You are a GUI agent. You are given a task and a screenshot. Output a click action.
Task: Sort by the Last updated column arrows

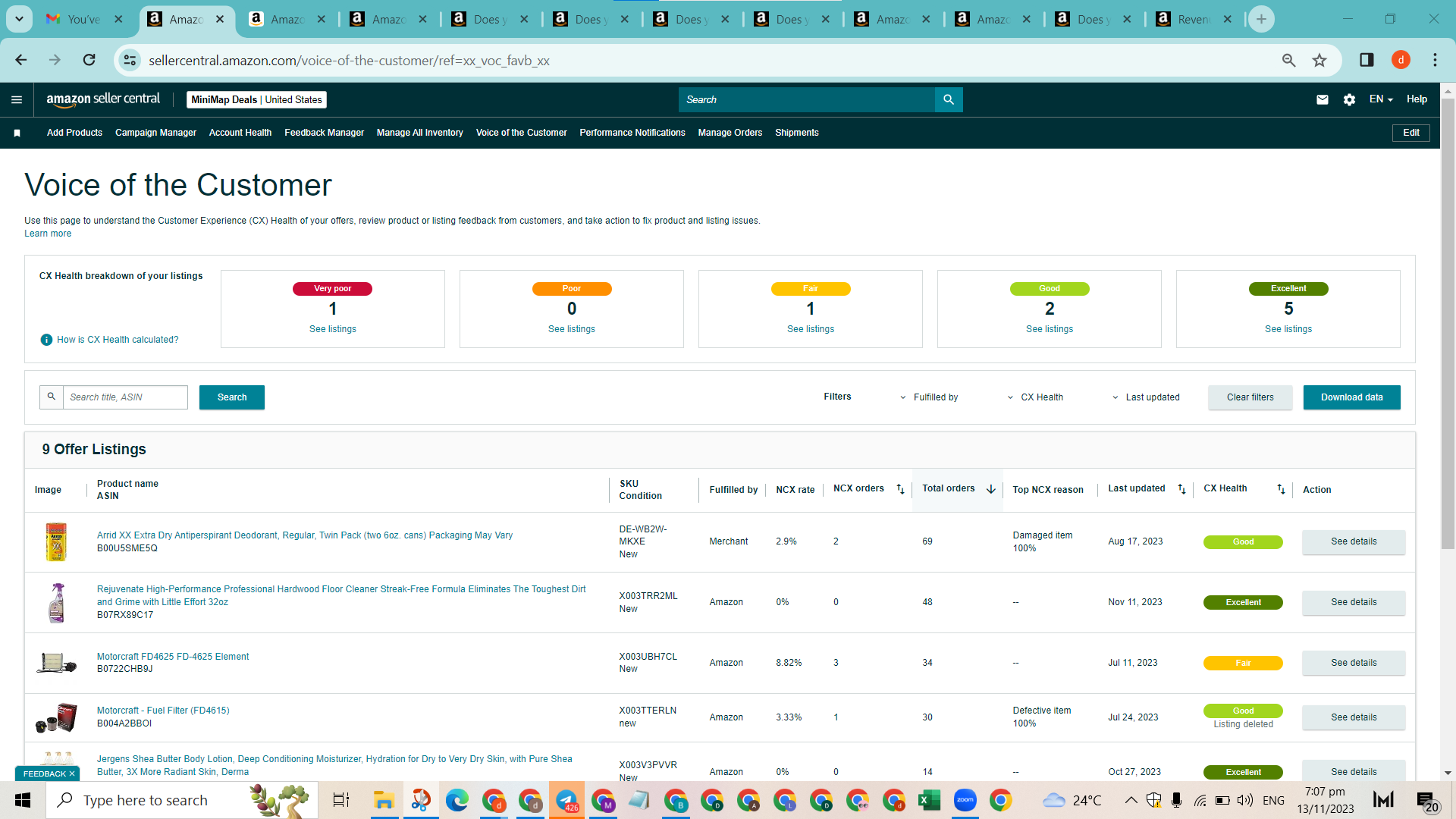tap(1181, 489)
